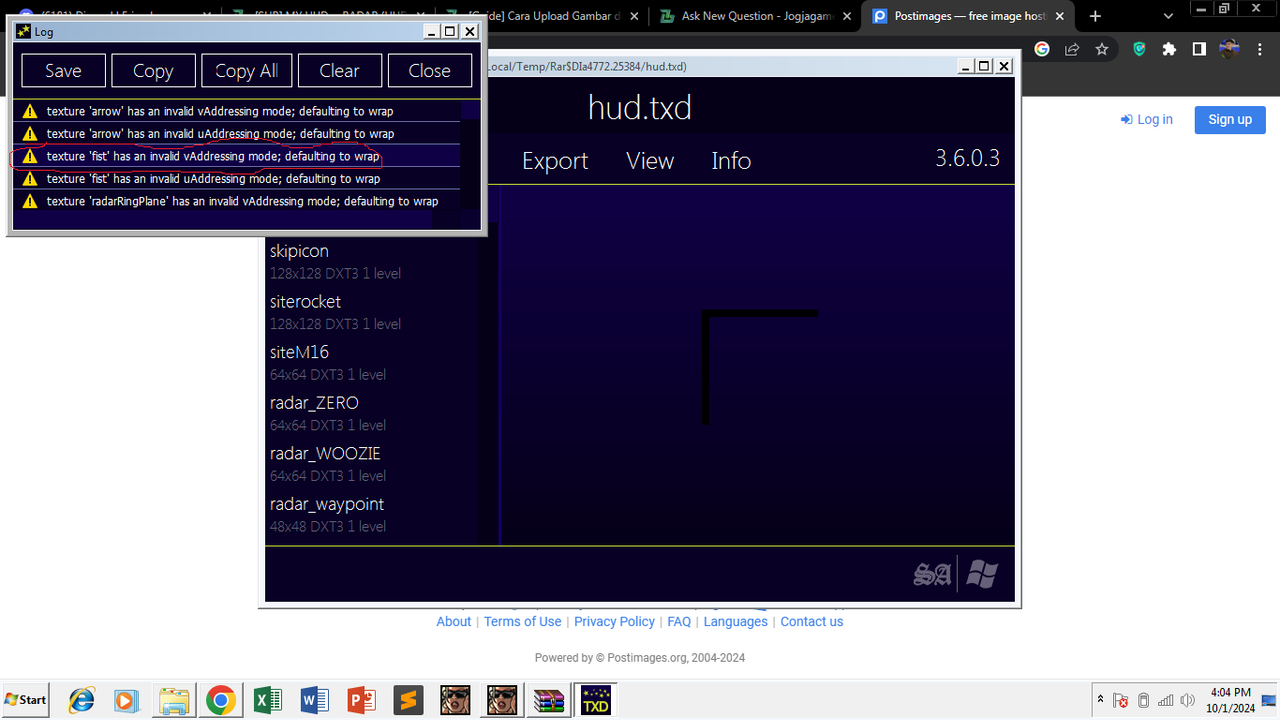Click the share page icon in address bar
This screenshot has width=1280, height=720.
[x=1072, y=49]
